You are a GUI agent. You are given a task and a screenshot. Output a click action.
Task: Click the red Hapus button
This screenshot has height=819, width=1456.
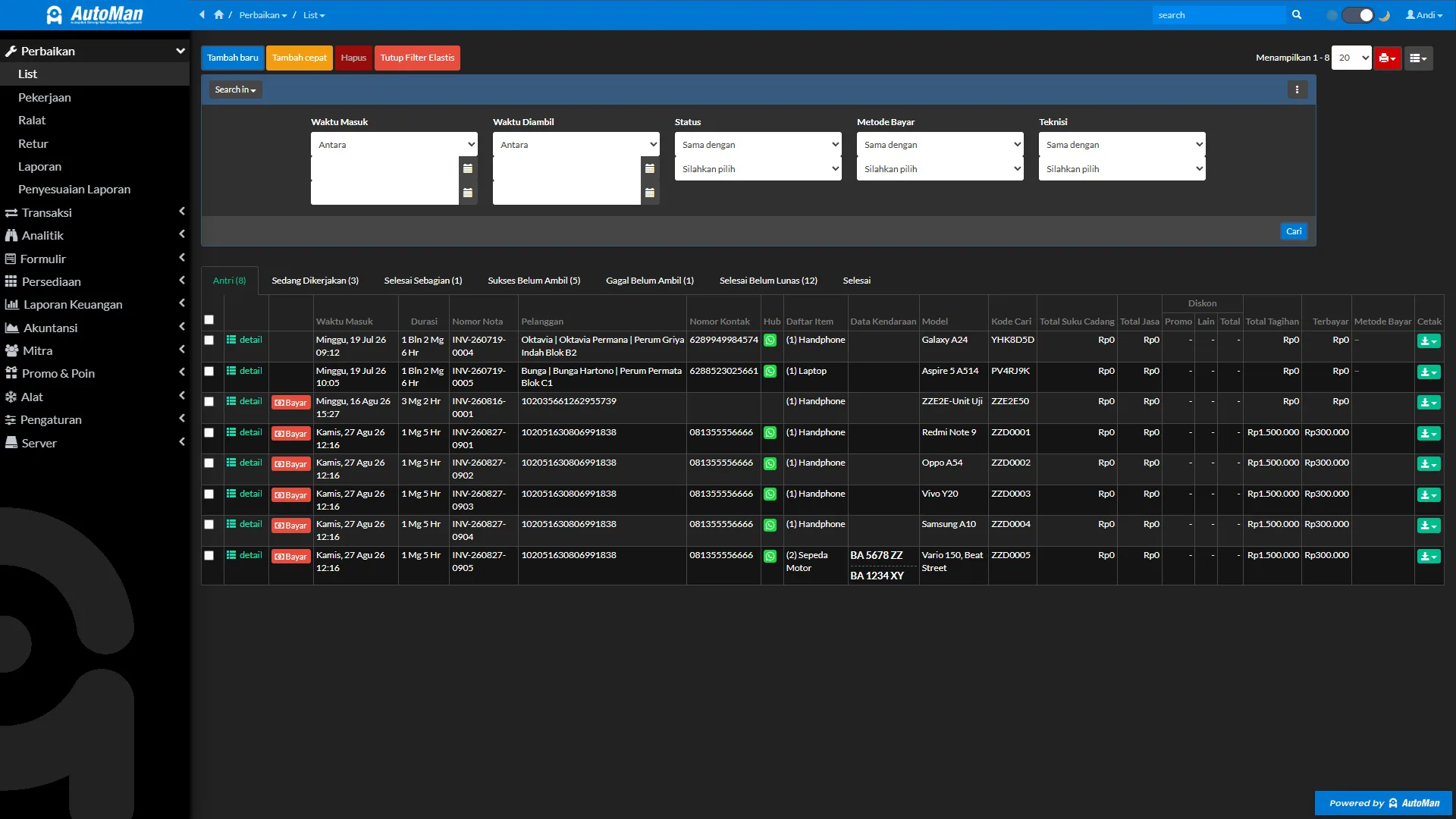tap(353, 58)
